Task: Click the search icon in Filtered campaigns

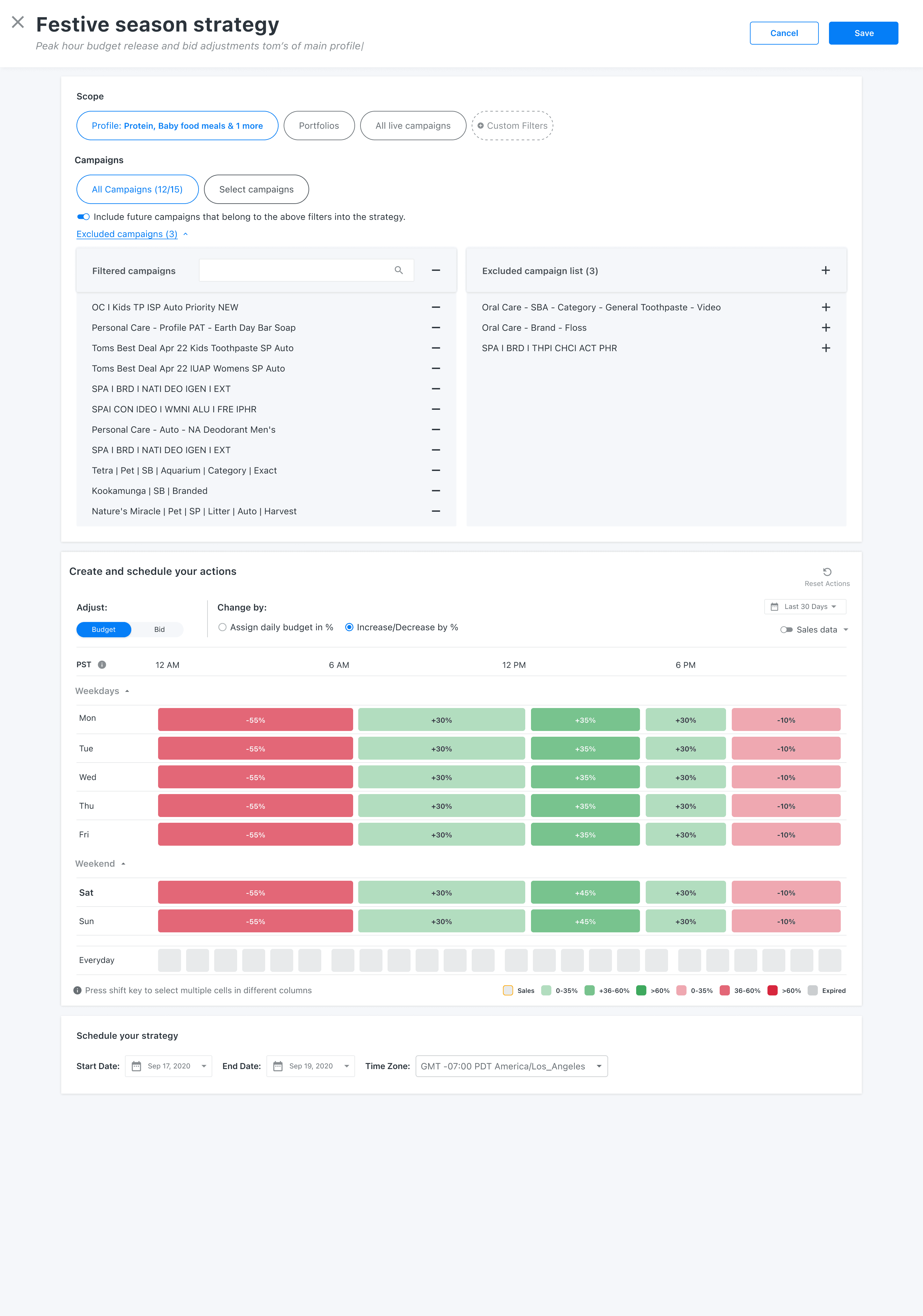Action: point(398,270)
